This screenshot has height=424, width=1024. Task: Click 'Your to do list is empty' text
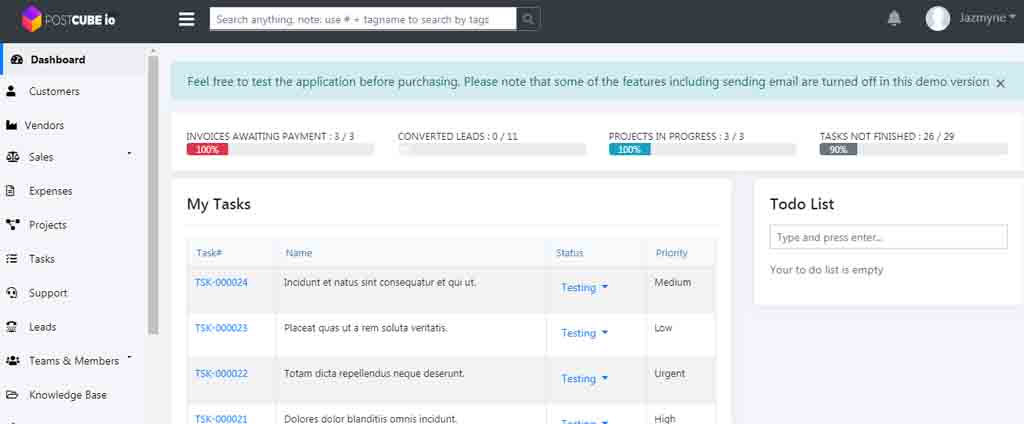click(826, 270)
